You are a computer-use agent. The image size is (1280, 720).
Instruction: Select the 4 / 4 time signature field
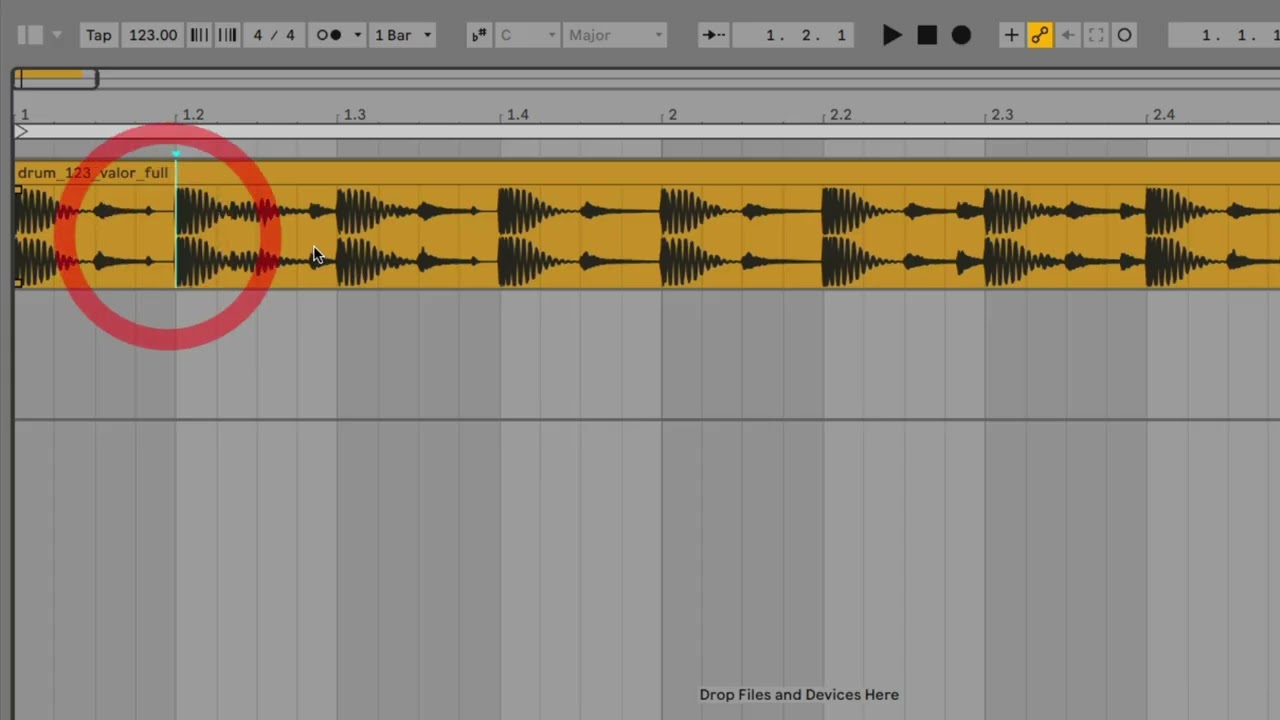pyautogui.click(x=274, y=35)
